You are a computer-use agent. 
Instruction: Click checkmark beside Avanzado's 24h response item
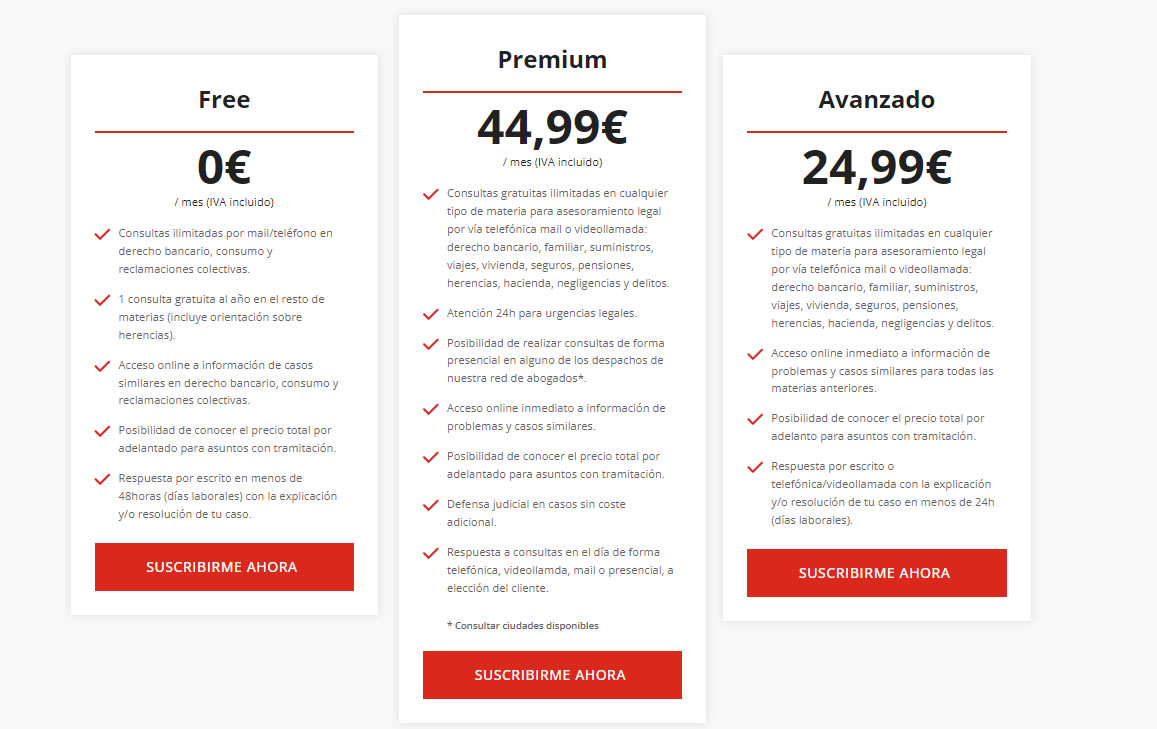[755, 467]
